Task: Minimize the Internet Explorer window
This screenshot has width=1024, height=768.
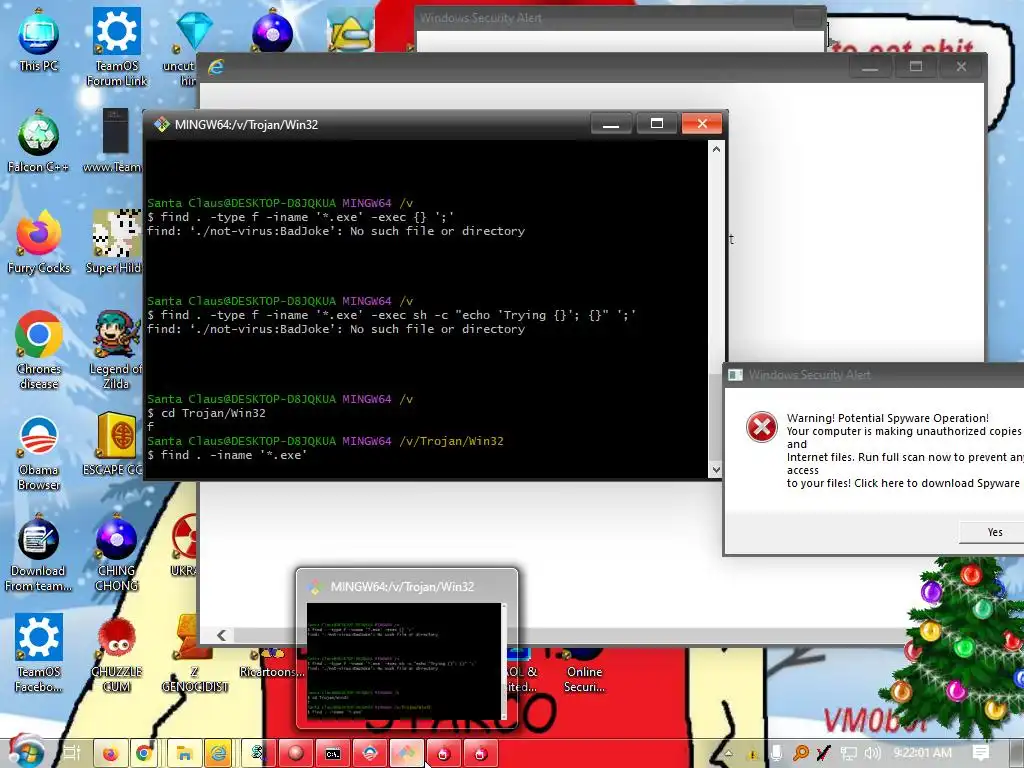Action: click(870, 67)
